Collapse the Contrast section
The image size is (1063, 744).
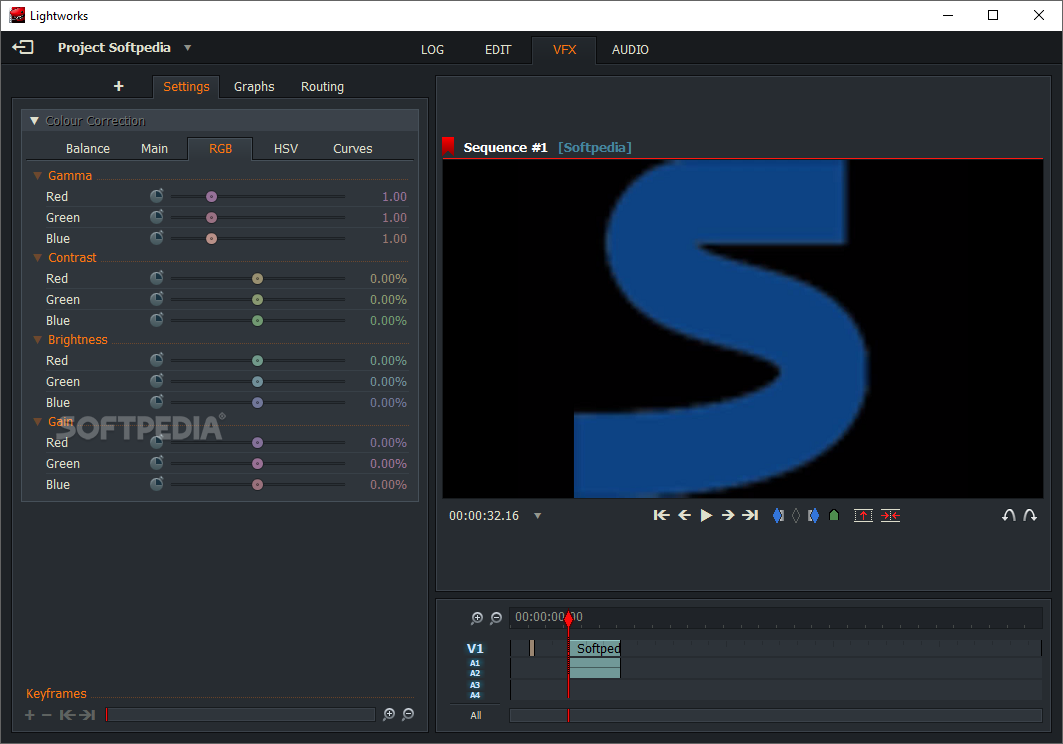(x=37, y=258)
